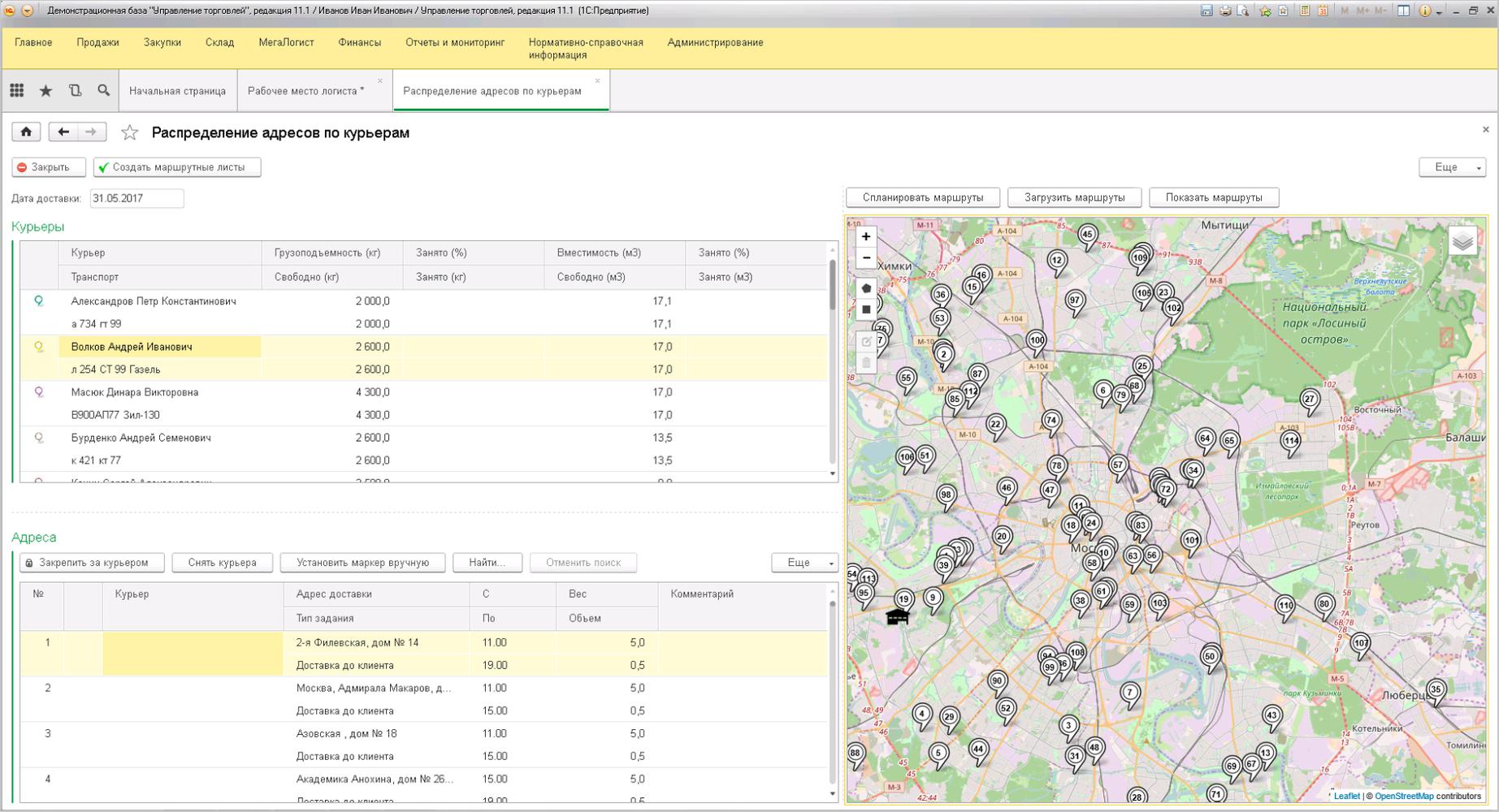This screenshot has height=812, width=1499.
Task: Open the Отчеты и мониторинг menu
Action: [455, 42]
